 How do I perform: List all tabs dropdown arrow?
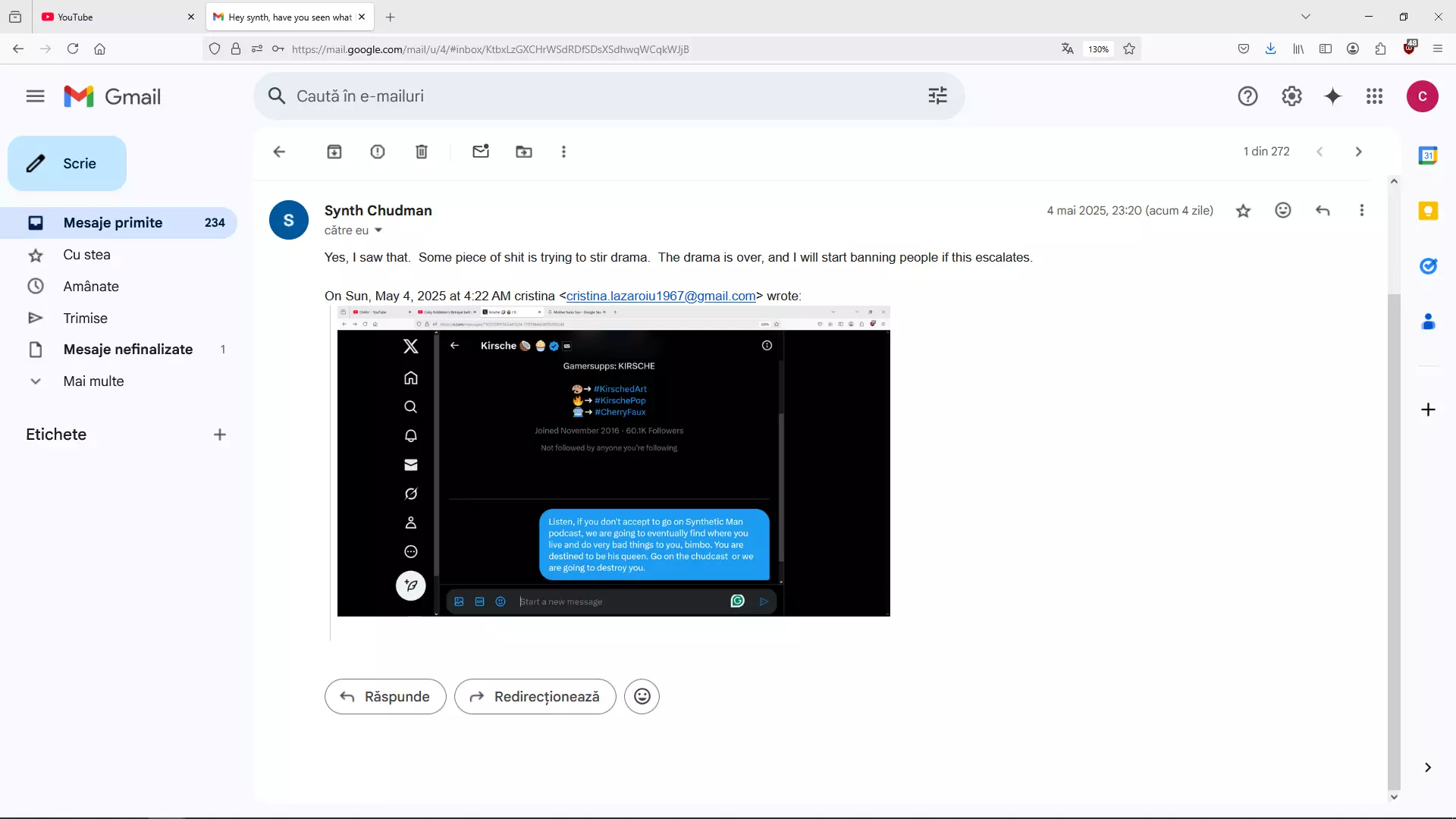[x=1306, y=17]
